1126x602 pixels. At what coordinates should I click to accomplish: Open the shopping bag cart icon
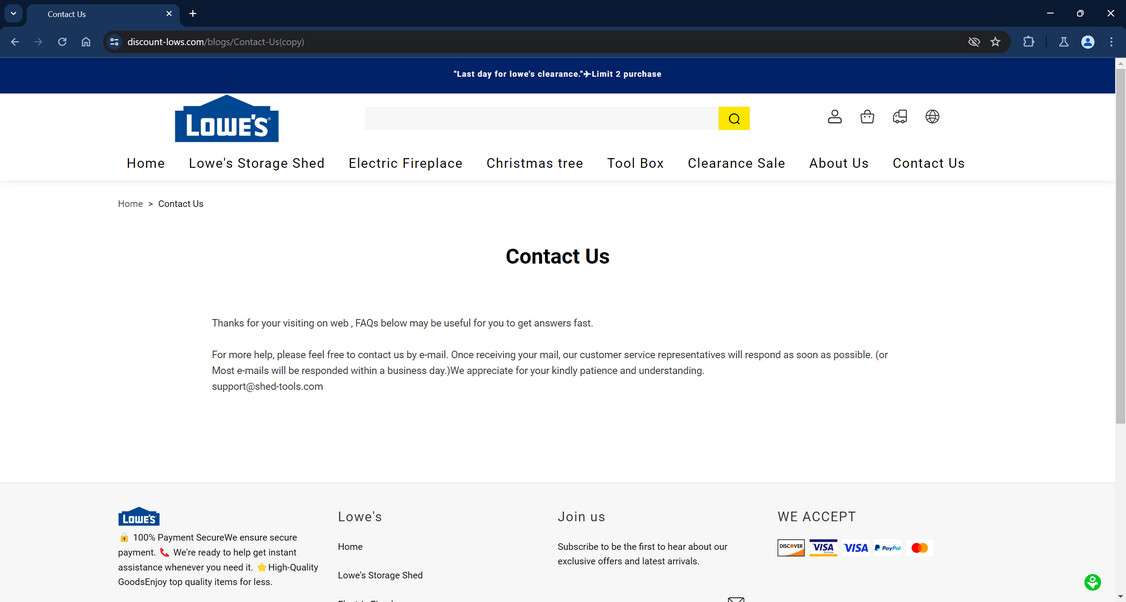(x=867, y=116)
